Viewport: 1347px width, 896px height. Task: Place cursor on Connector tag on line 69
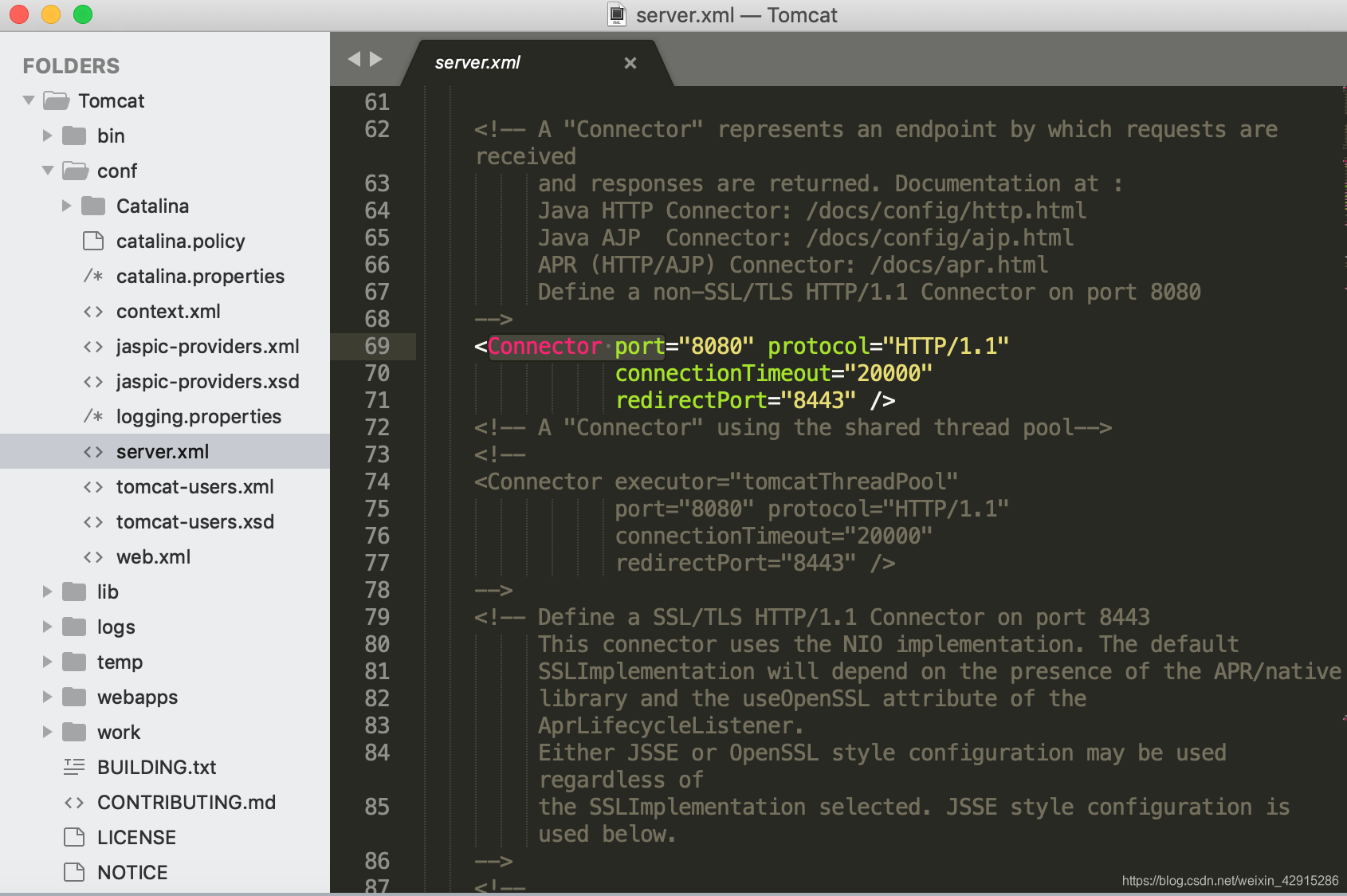tap(544, 346)
